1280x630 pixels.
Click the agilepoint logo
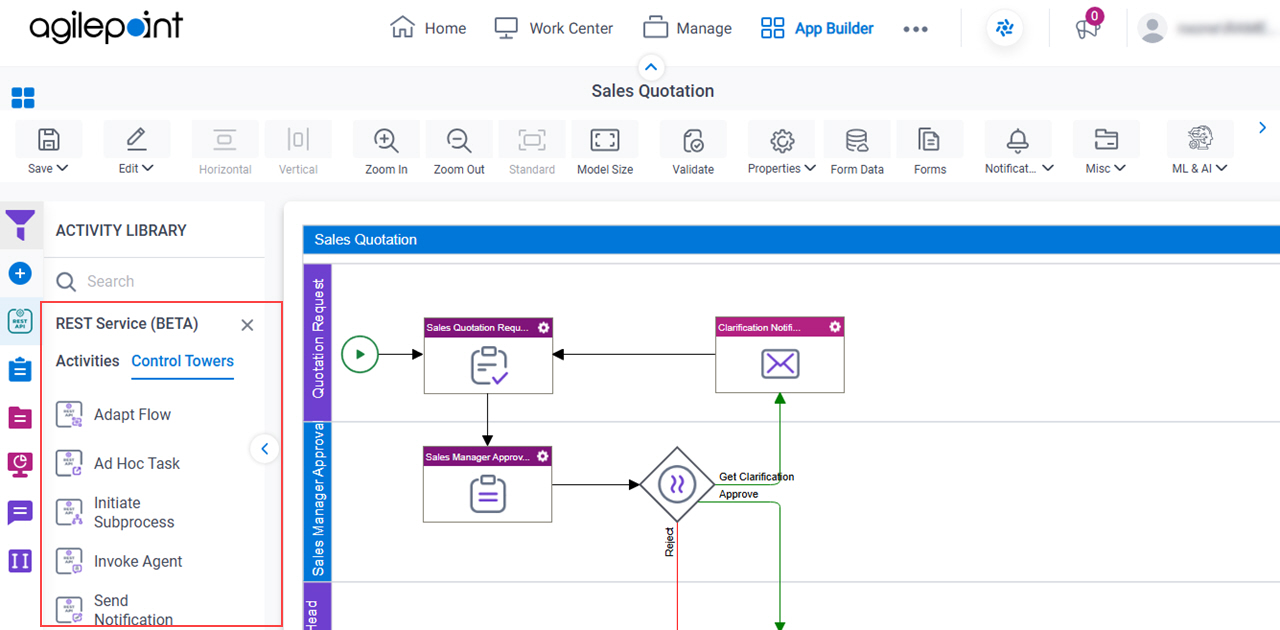(x=106, y=27)
